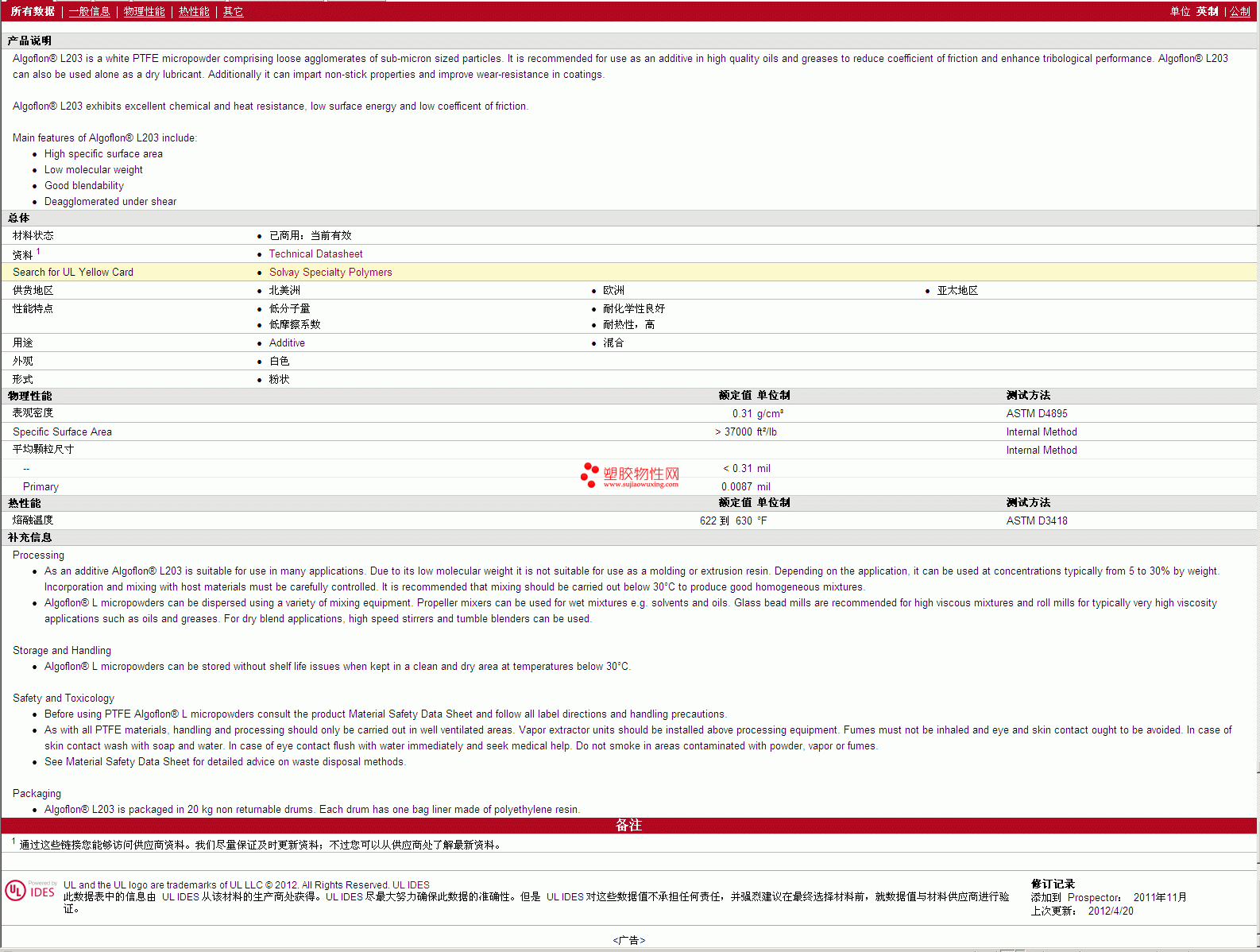
Task: Select the ASTM D4895 test method text
Action: click(x=1037, y=413)
